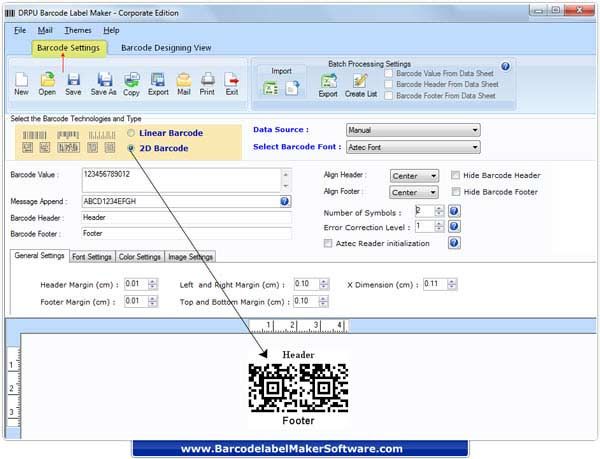Switch to Barcode Designing View
Viewport: 600px width, 459px height.
click(x=165, y=47)
